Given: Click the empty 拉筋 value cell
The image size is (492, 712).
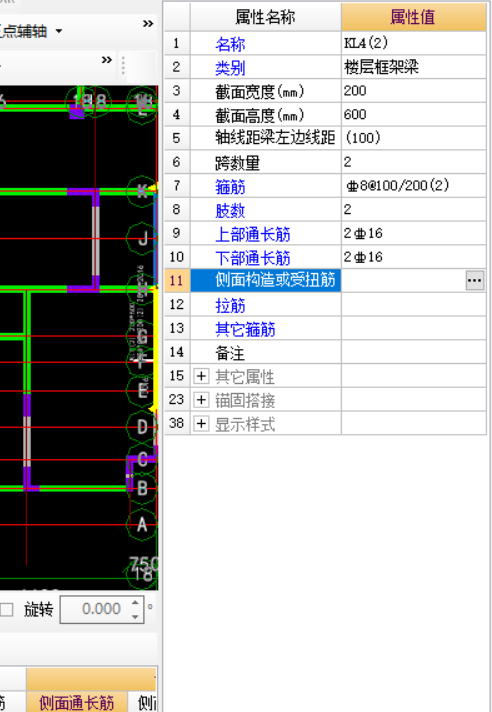Looking at the screenshot, I should (x=413, y=304).
